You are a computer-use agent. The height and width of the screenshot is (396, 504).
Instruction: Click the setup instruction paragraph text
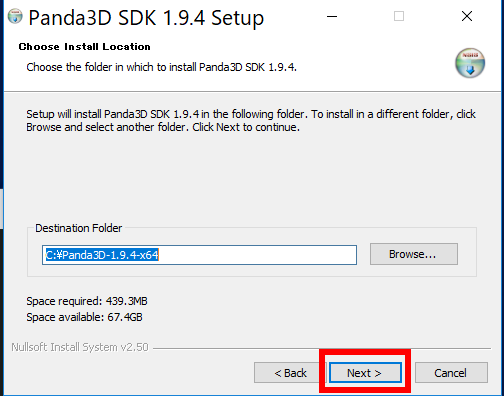tap(251, 121)
